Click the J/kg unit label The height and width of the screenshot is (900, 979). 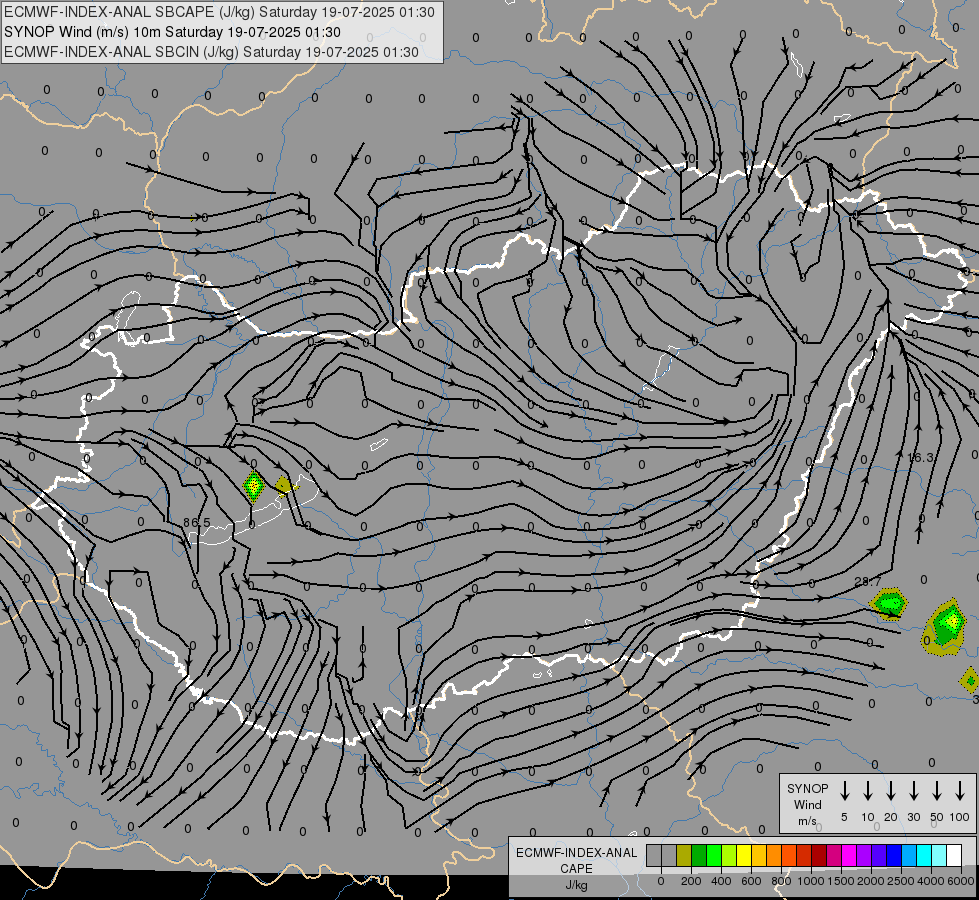point(576,885)
